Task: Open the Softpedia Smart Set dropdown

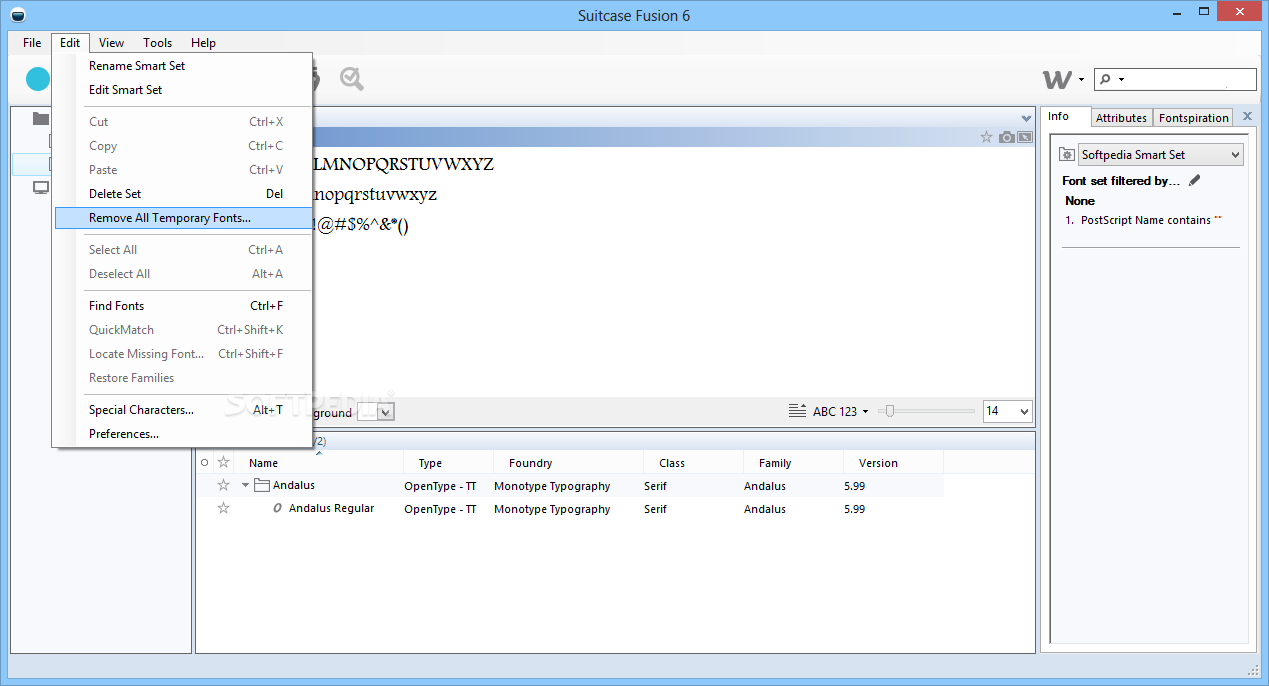Action: pos(1160,155)
